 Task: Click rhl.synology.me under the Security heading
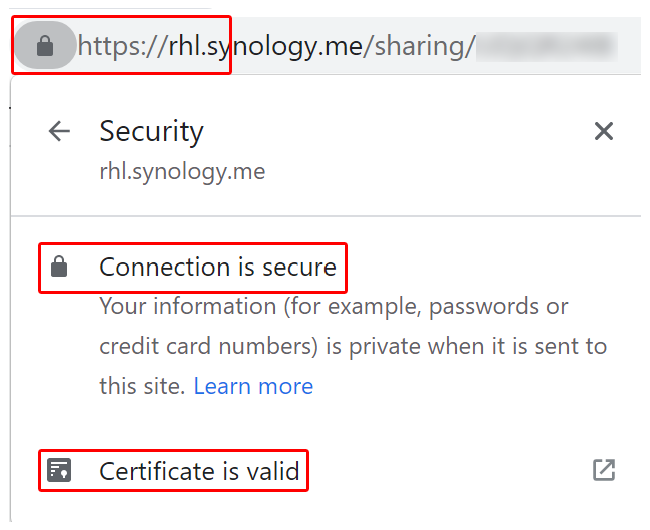tap(182, 171)
